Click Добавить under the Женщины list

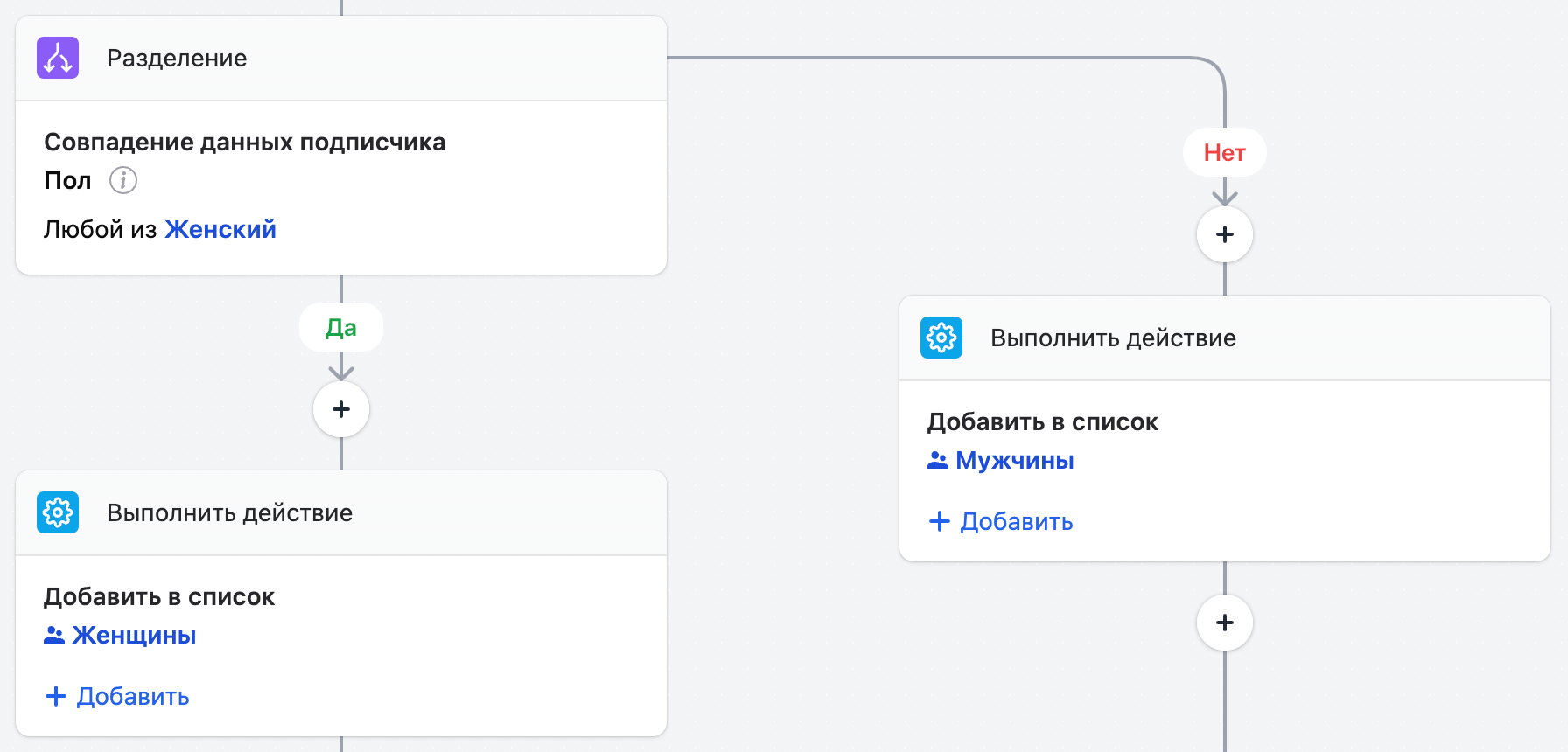click(x=117, y=696)
